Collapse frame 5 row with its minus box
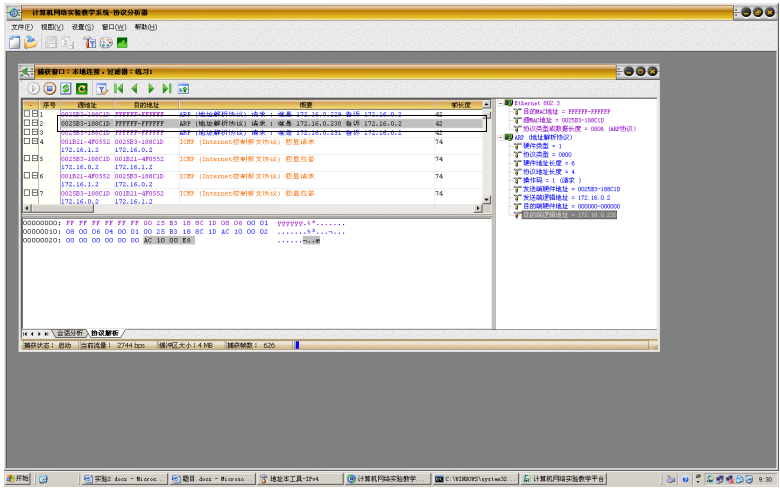Image resolution: width=780 pixels, height=489 pixels. coord(35,158)
